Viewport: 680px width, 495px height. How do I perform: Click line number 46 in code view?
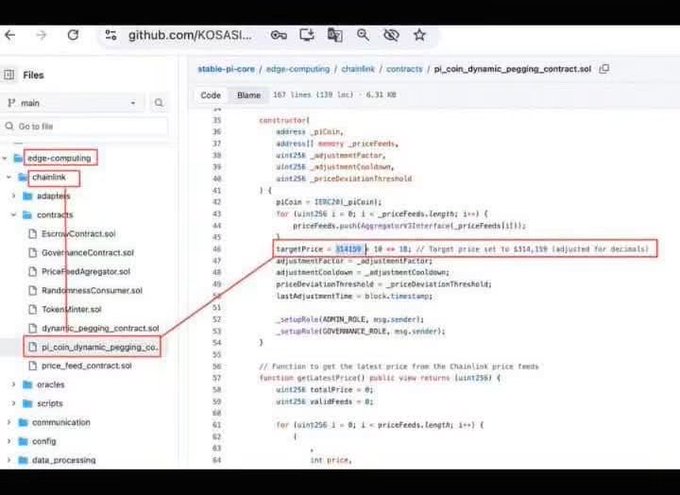tap(217, 249)
